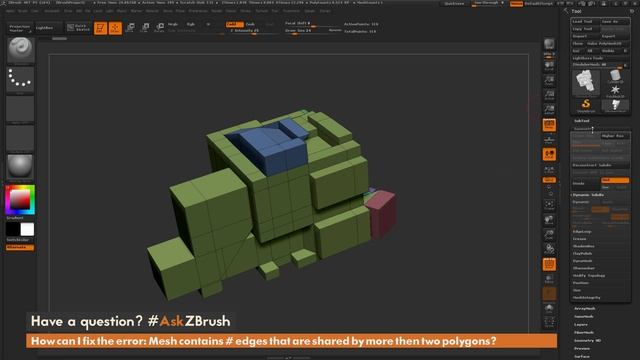Click the Move view icon on right shelf
640x360 pixels.
click(549, 220)
